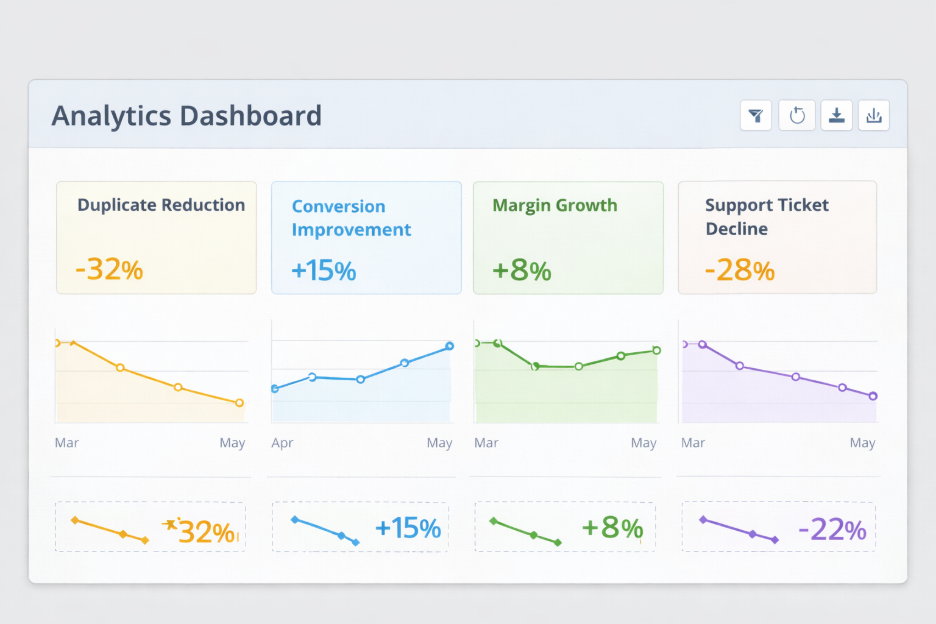Click the final point on purple chart
The image size is (936, 624).
[873, 396]
